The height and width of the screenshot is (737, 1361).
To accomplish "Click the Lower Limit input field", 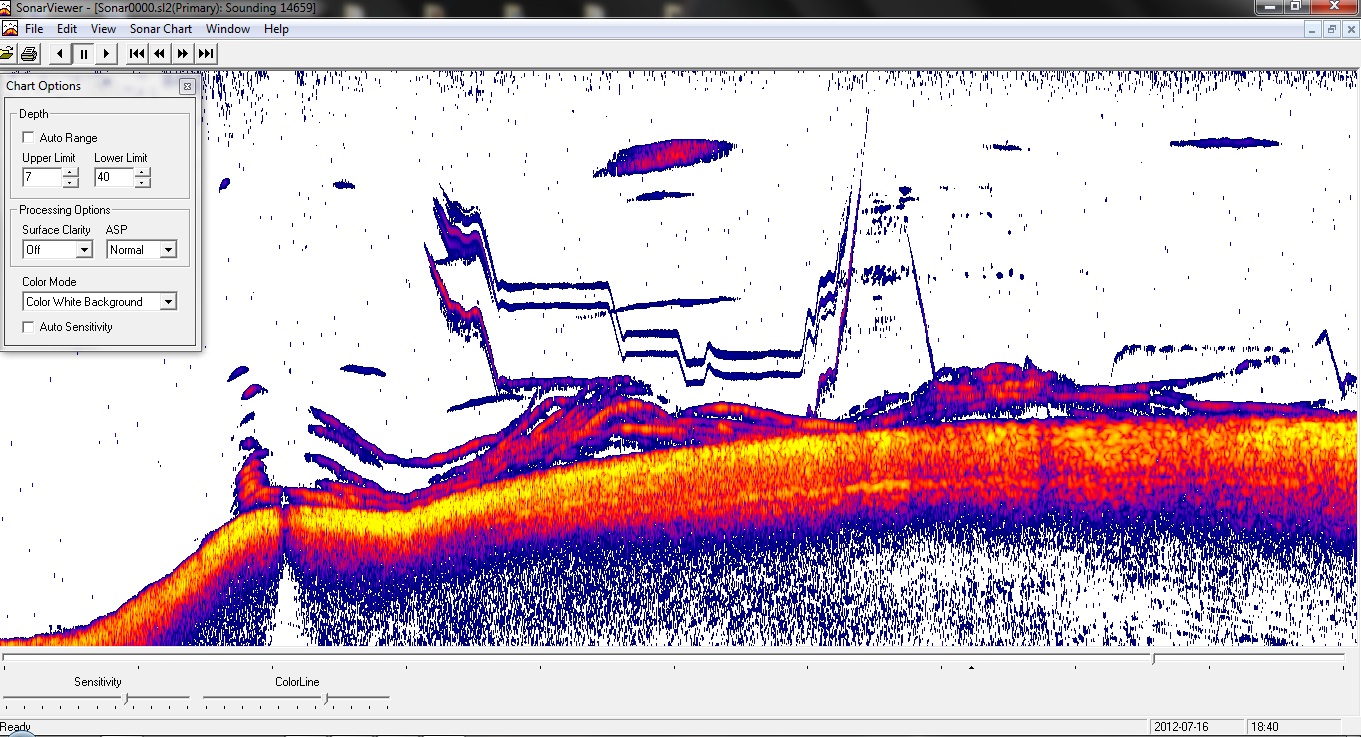I will point(113,177).
